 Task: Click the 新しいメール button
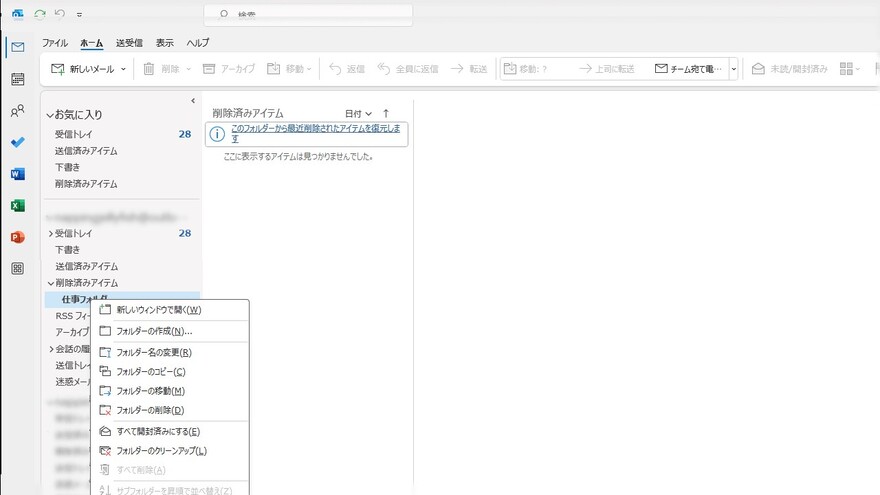(x=83, y=69)
